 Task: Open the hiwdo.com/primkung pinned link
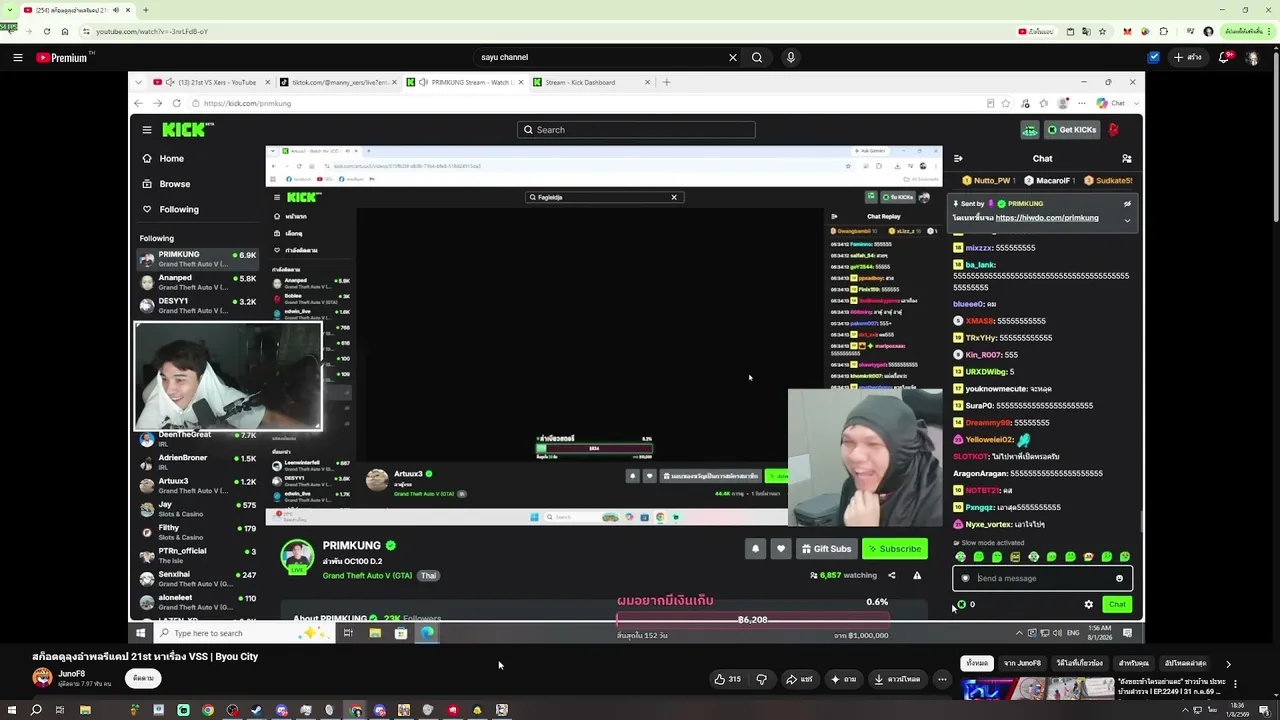click(x=1047, y=218)
